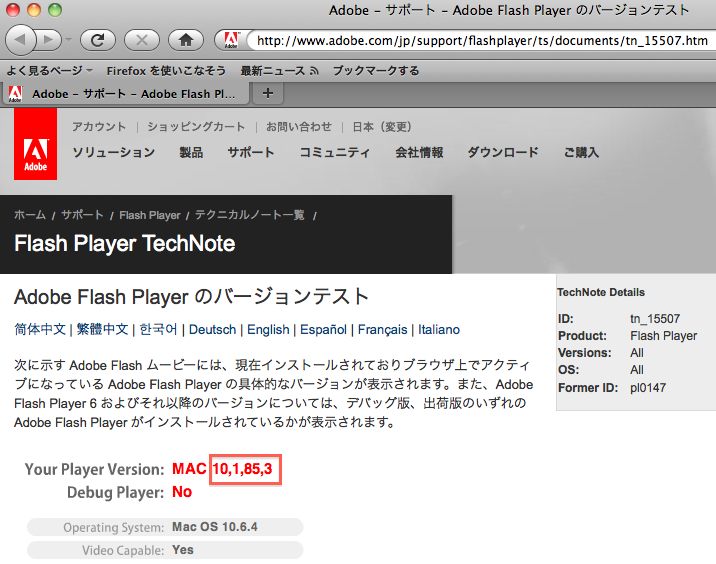The width and height of the screenshot is (716, 564).
Task: Switch to Deutsch language version
Action: (x=212, y=329)
